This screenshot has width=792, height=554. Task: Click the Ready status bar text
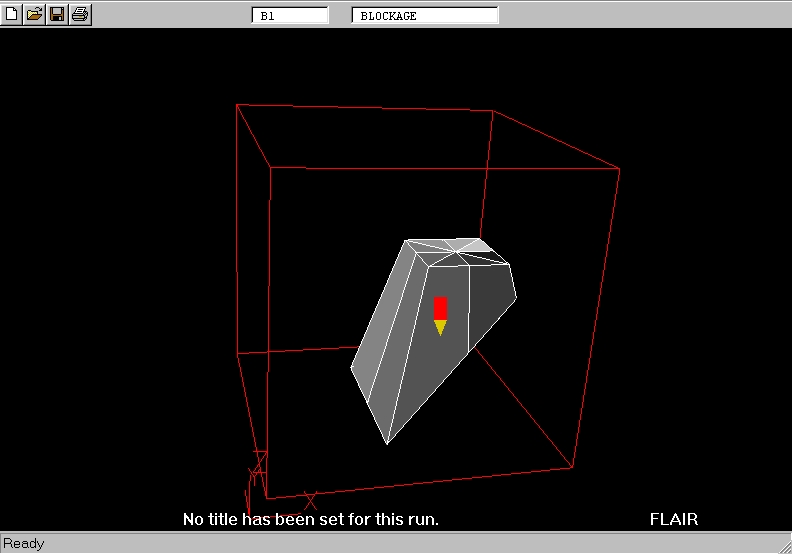click(24, 544)
